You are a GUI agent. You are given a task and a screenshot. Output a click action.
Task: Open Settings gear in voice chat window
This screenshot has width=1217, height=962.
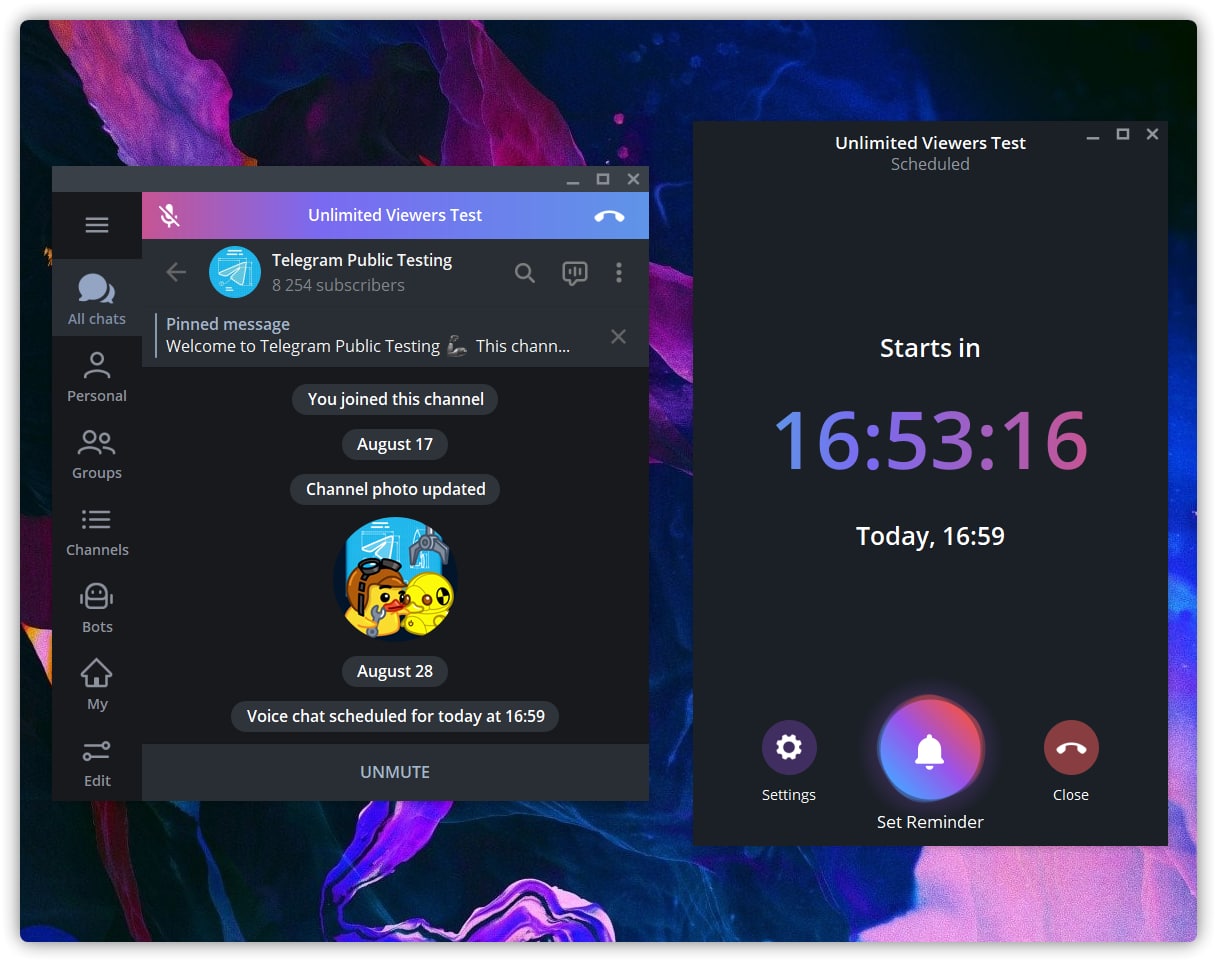(x=789, y=748)
